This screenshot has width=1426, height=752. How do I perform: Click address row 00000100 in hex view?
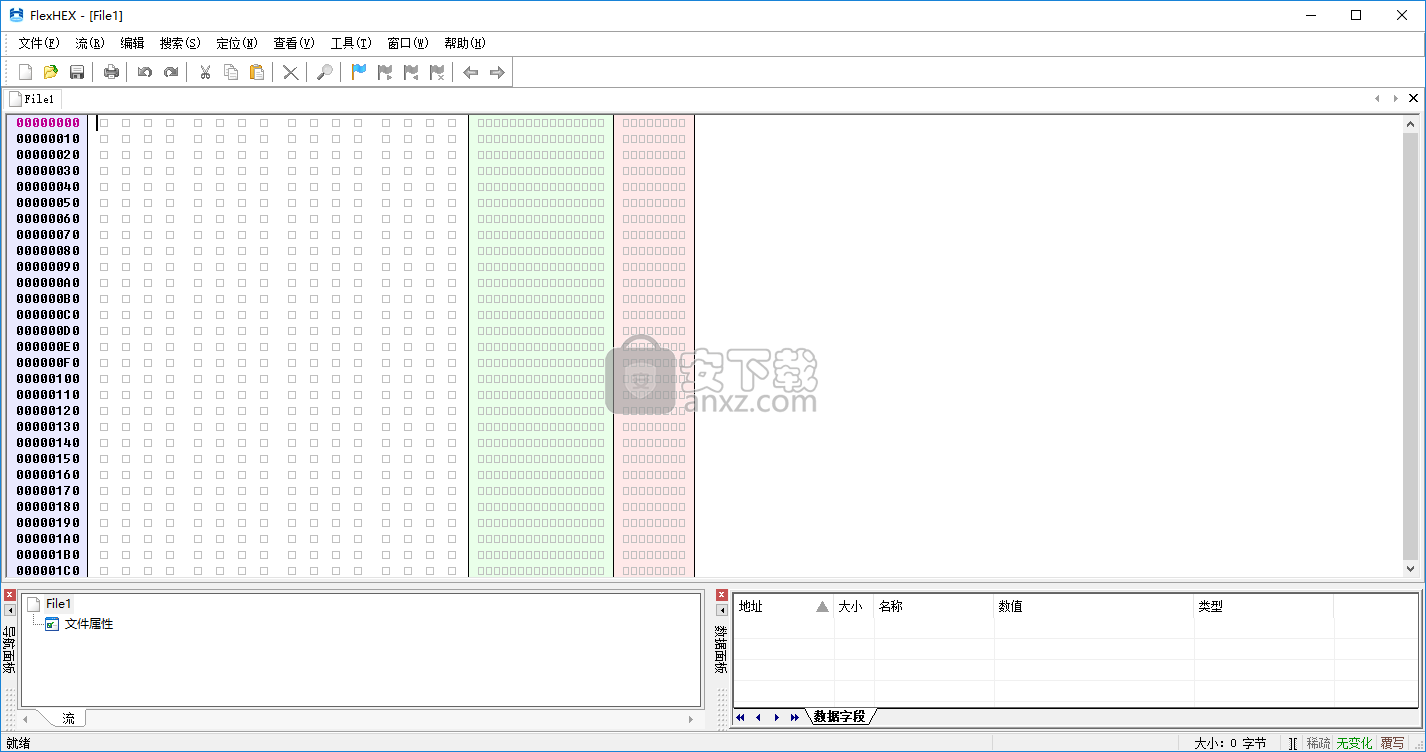pyautogui.click(x=48, y=379)
